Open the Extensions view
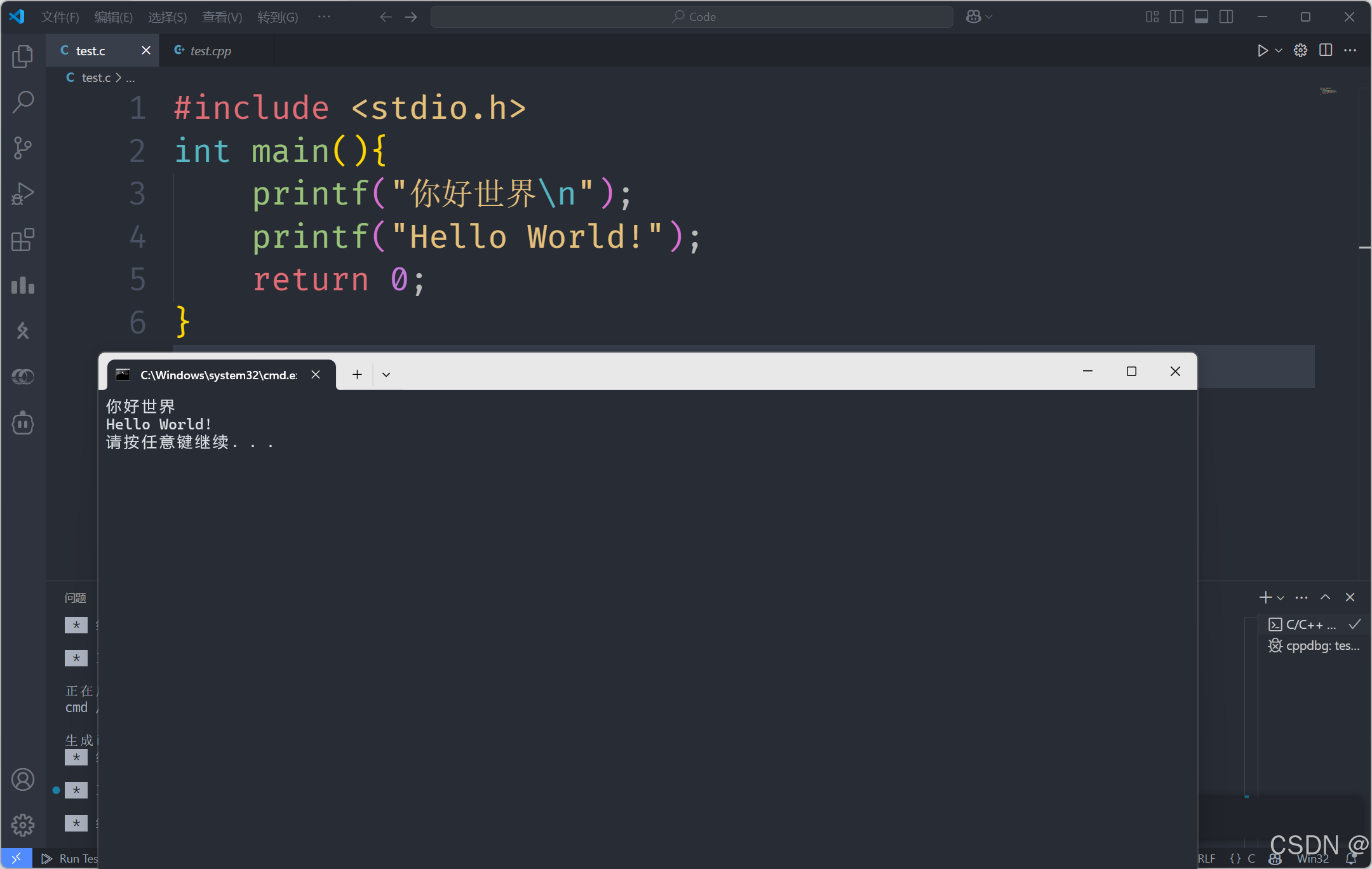The image size is (1372, 869). click(x=23, y=240)
